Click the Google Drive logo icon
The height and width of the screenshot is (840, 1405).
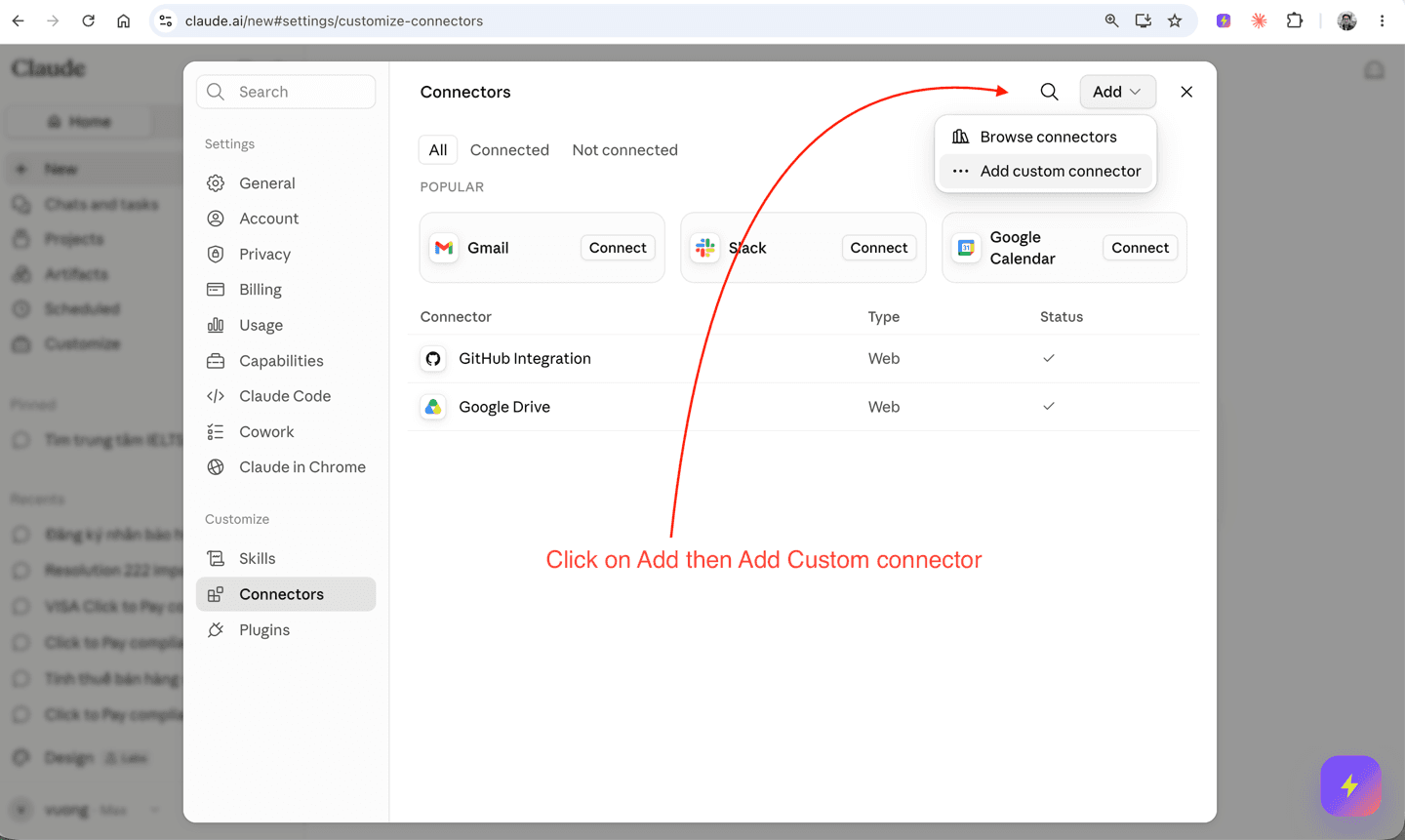coord(433,407)
